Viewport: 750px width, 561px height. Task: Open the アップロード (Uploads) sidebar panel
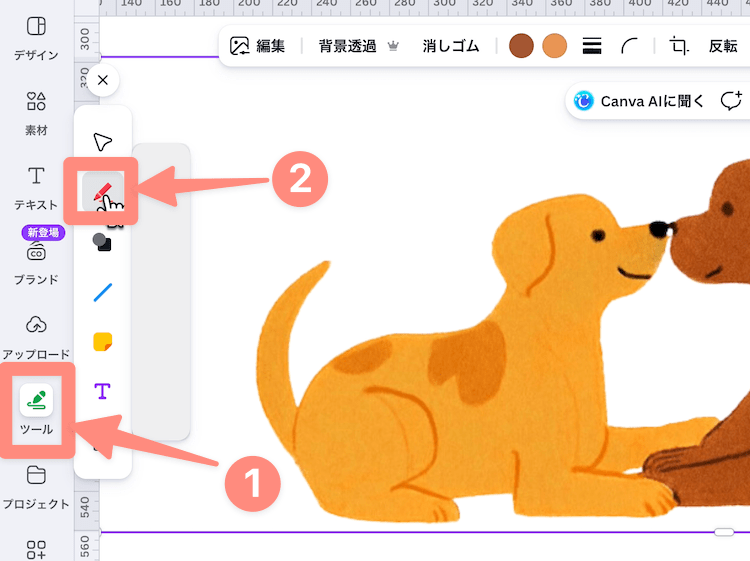coord(36,338)
